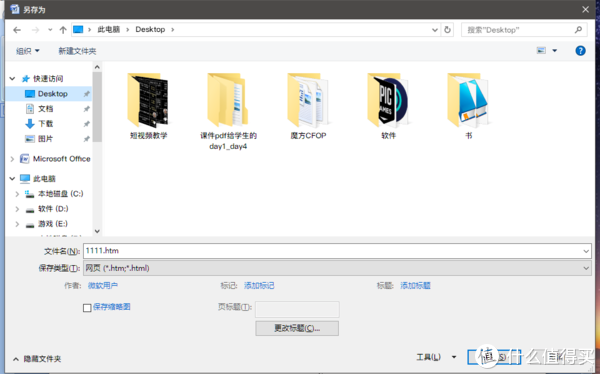Select the 软件 folder icon

coord(388,100)
